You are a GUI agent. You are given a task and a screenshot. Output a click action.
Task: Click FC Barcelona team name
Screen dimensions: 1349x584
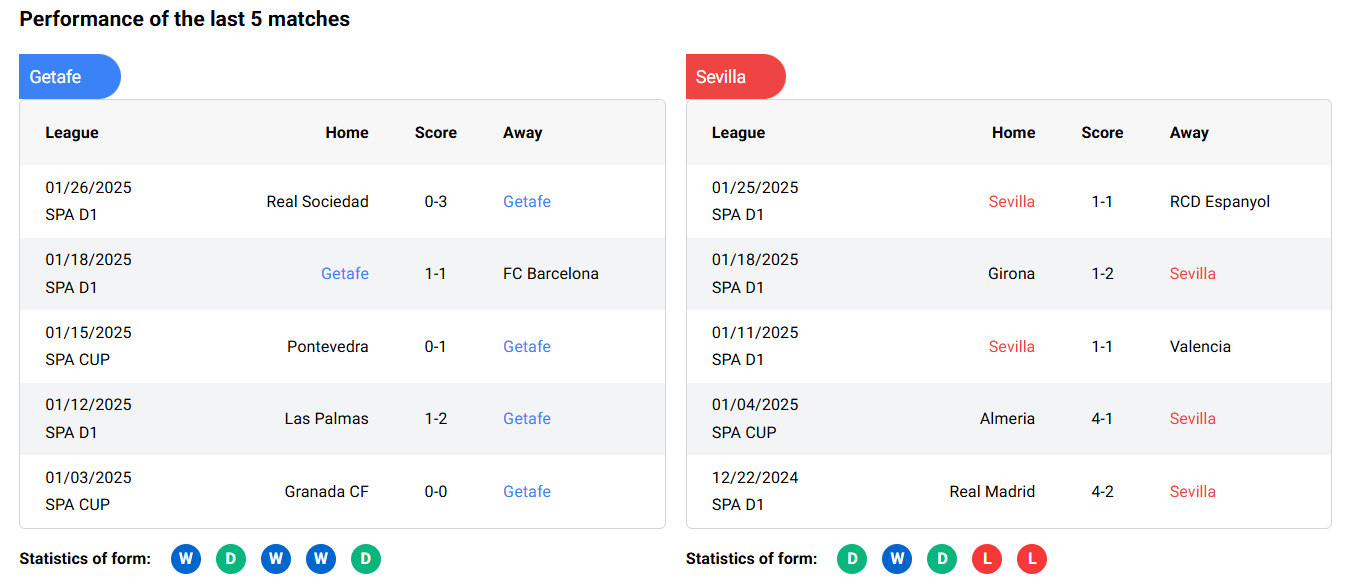[550, 274]
